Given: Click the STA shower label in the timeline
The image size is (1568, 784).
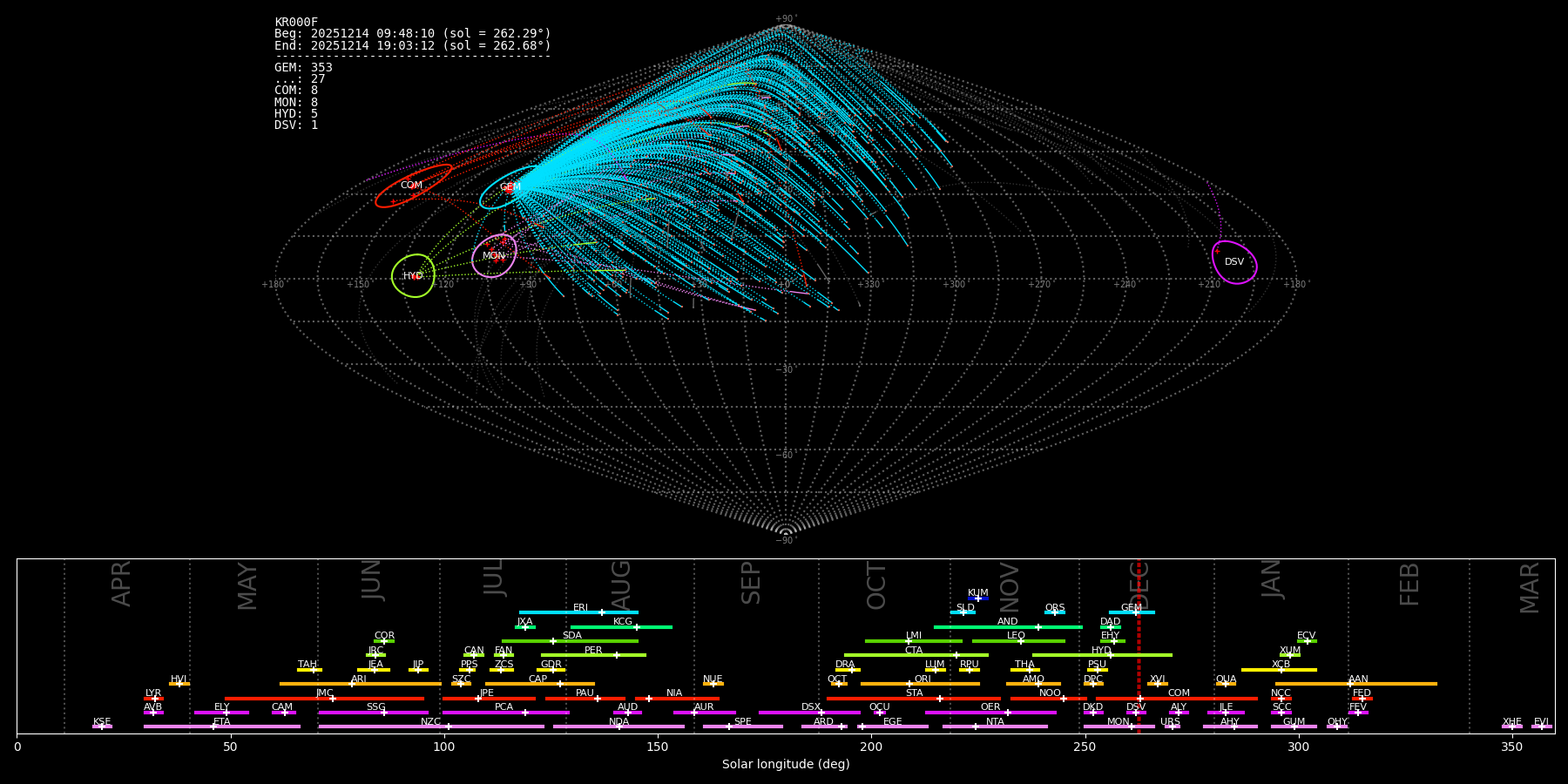Looking at the screenshot, I should coord(914,693).
